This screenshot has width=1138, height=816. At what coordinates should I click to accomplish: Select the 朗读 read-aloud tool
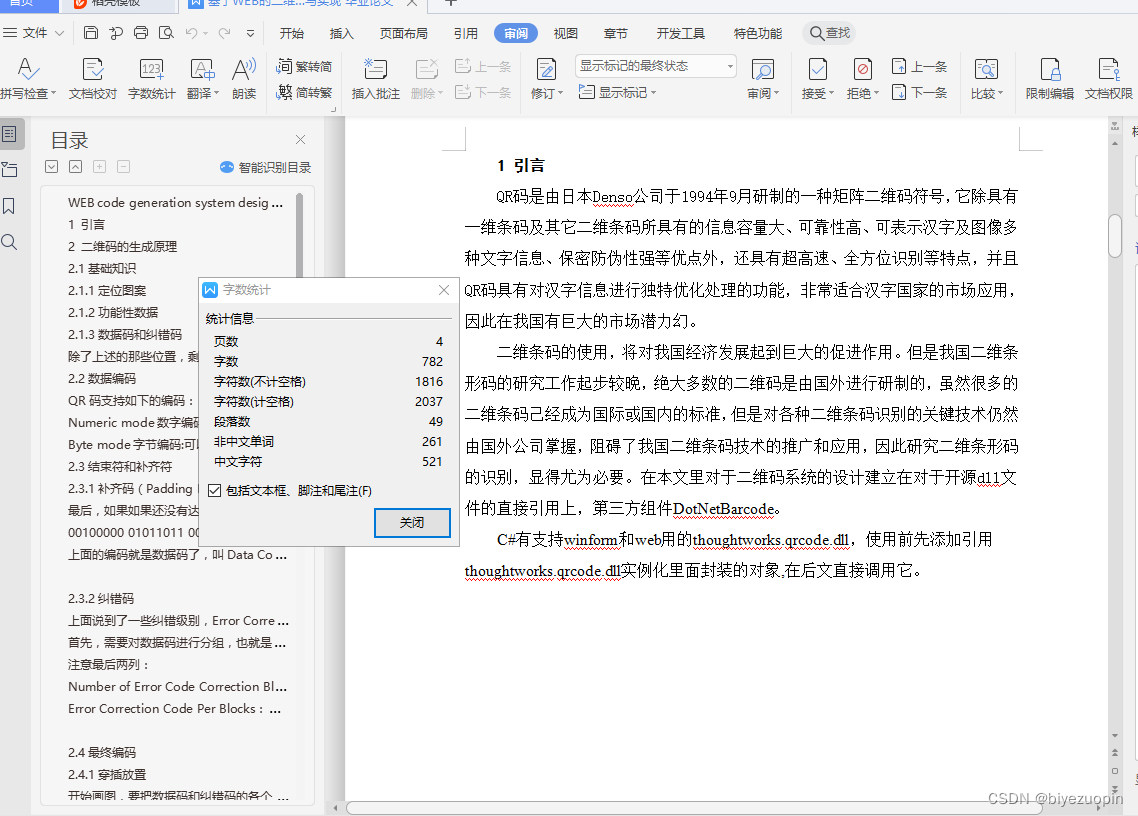click(244, 80)
